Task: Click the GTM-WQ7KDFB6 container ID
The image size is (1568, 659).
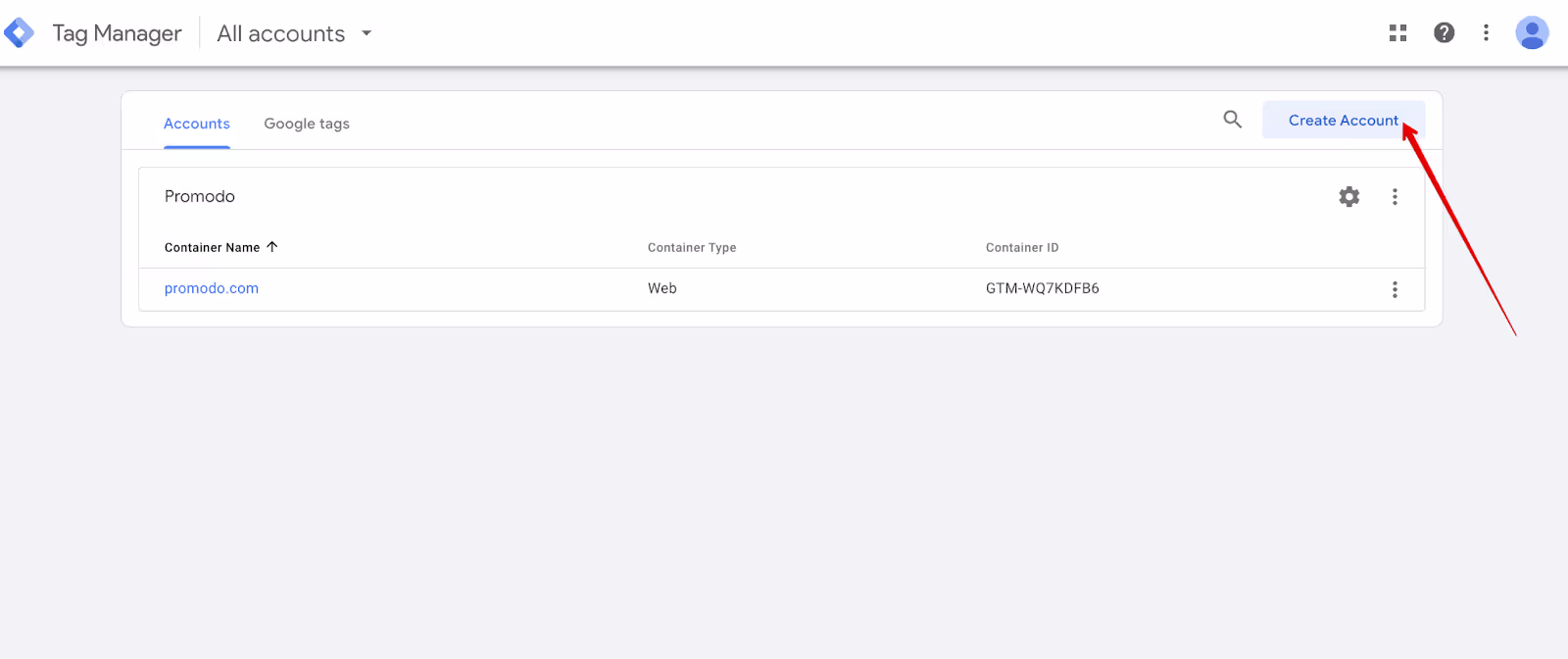Action: click(x=1043, y=288)
